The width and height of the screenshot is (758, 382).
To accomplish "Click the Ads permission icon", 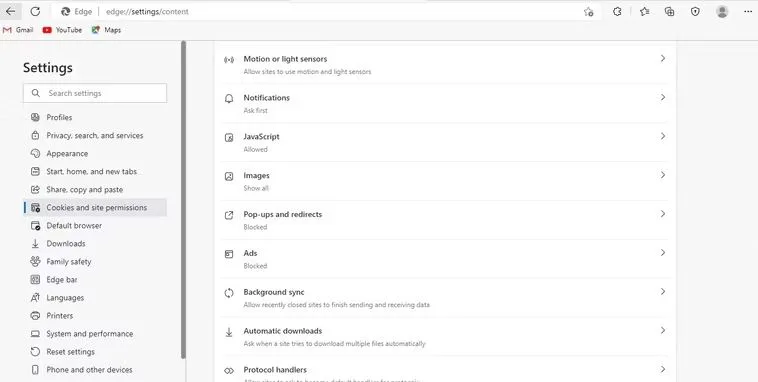I will click(229, 254).
